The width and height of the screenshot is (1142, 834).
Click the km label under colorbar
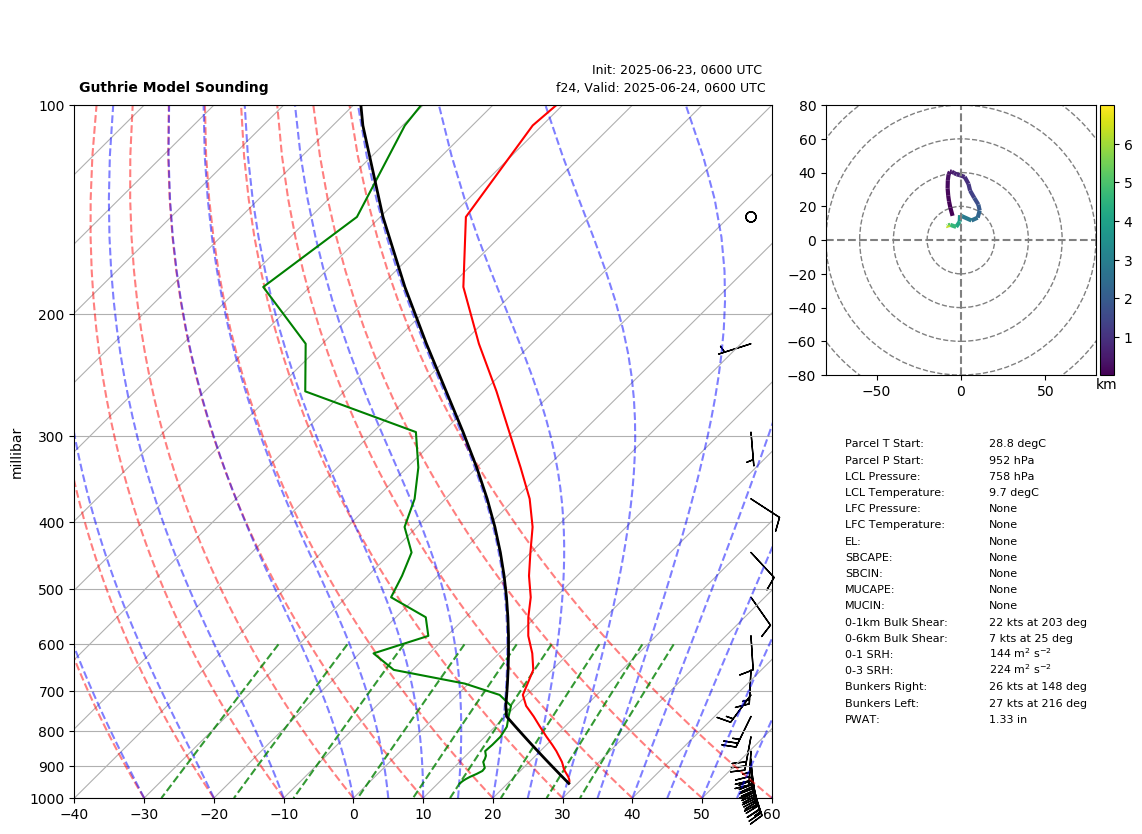[1106, 385]
